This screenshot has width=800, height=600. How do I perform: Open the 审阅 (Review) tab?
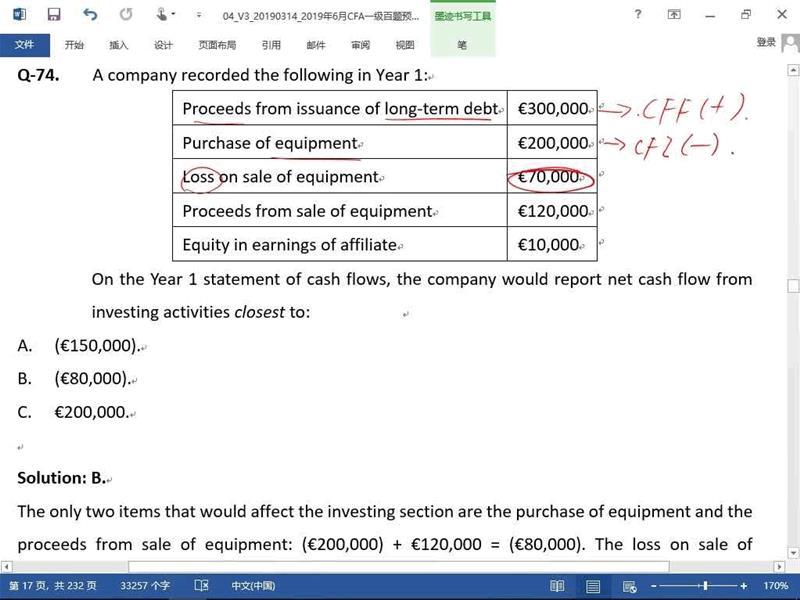coord(360,45)
